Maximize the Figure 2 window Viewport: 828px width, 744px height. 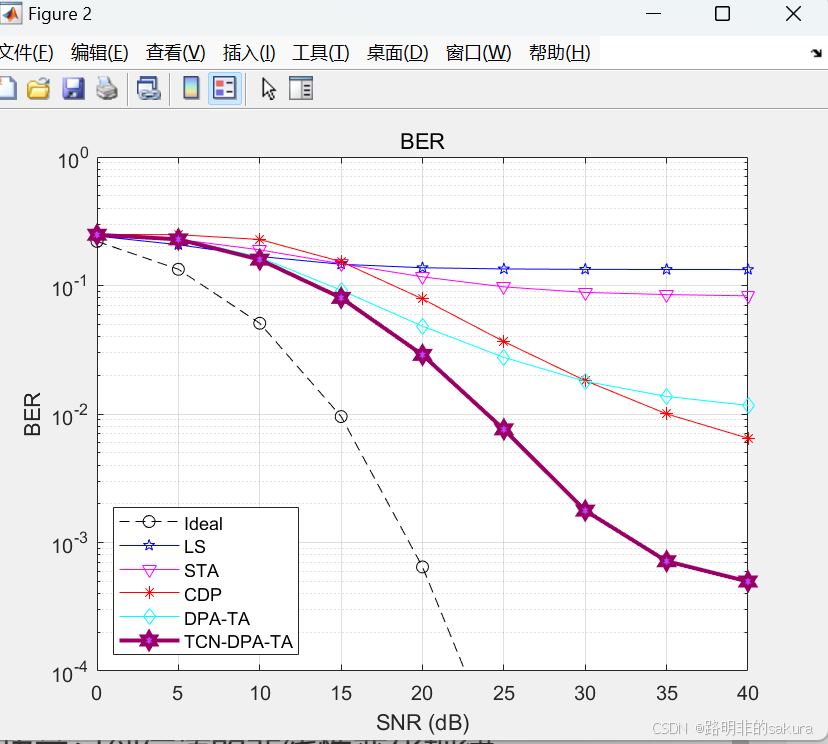pyautogui.click(x=722, y=14)
